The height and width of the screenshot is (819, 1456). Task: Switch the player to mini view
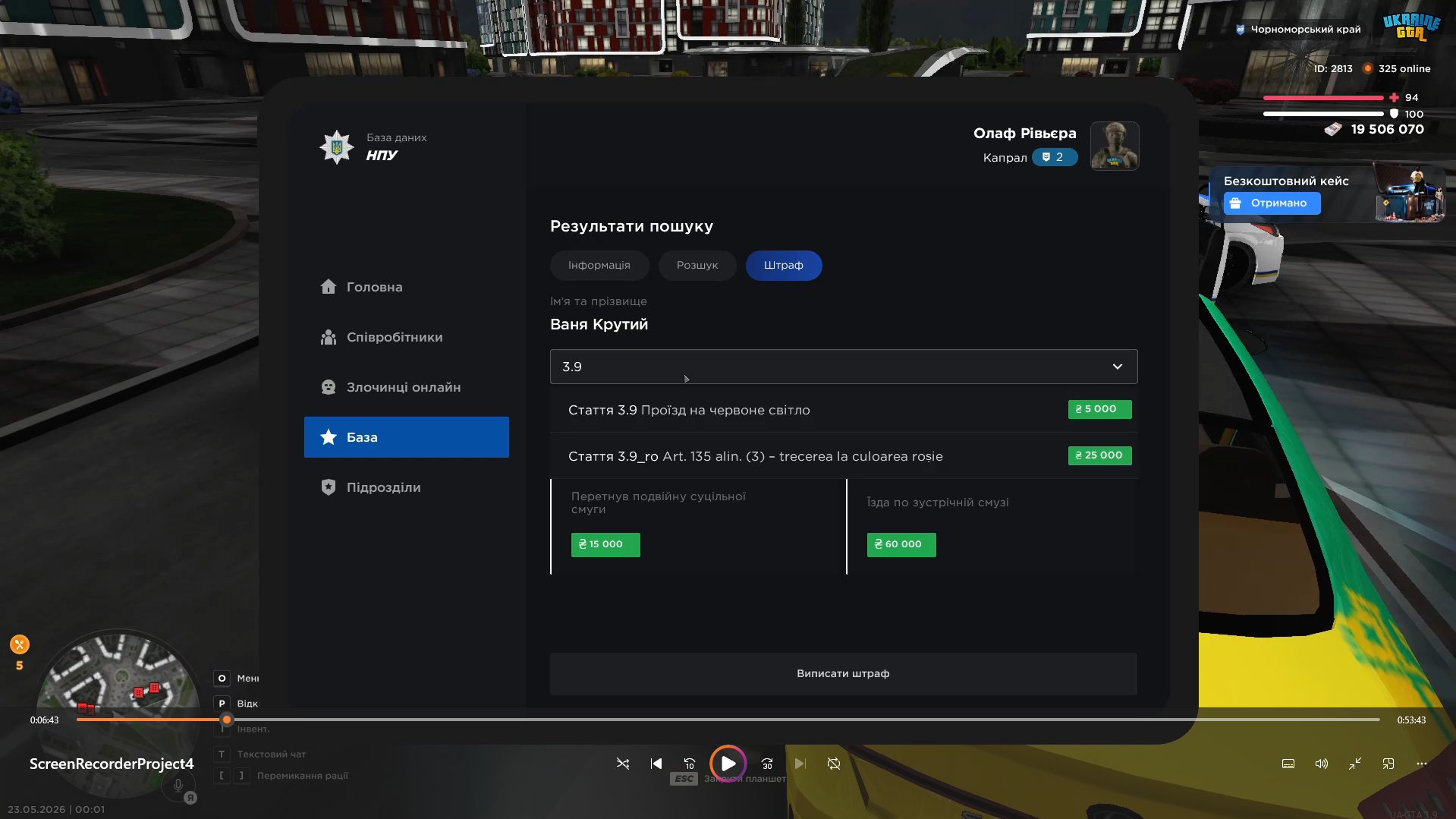(1388, 764)
